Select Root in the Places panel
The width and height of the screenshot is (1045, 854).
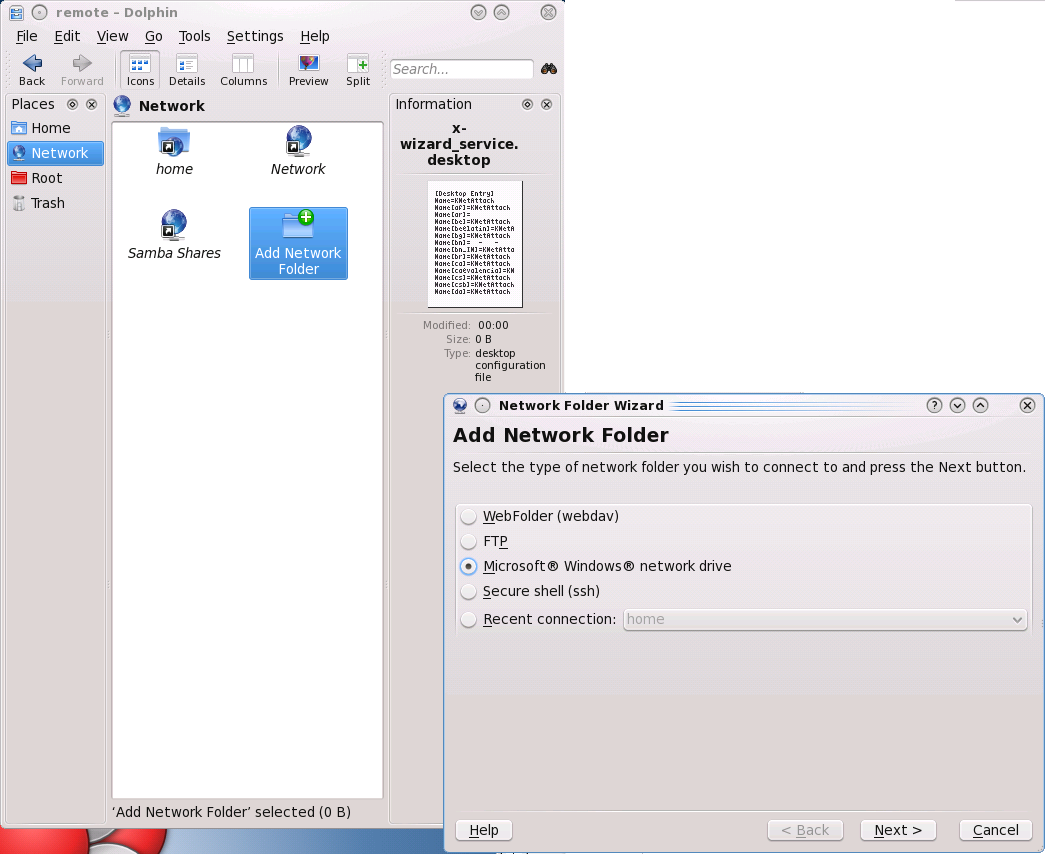tap(46, 178)
